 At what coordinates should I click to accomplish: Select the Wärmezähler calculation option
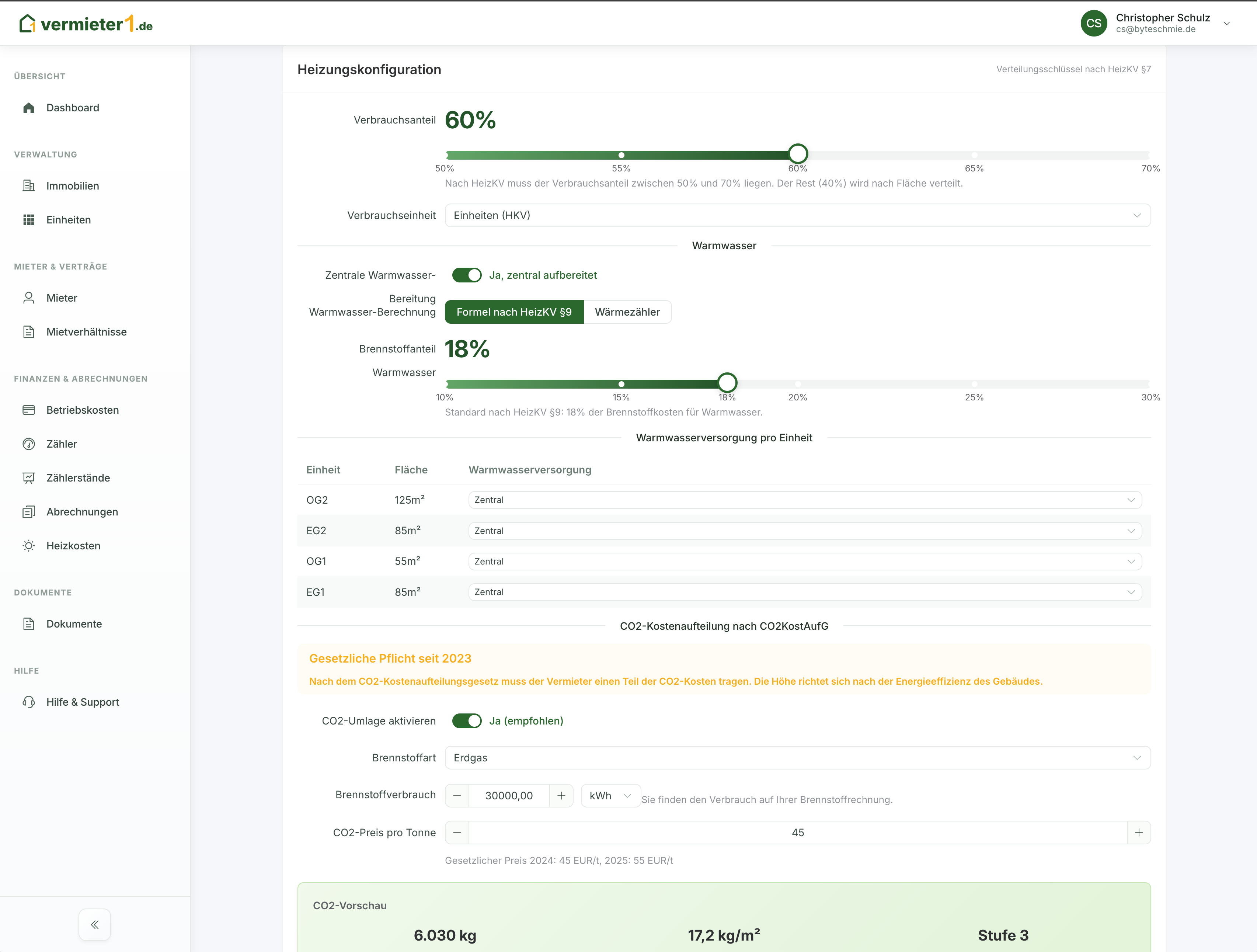click(627, 312)
